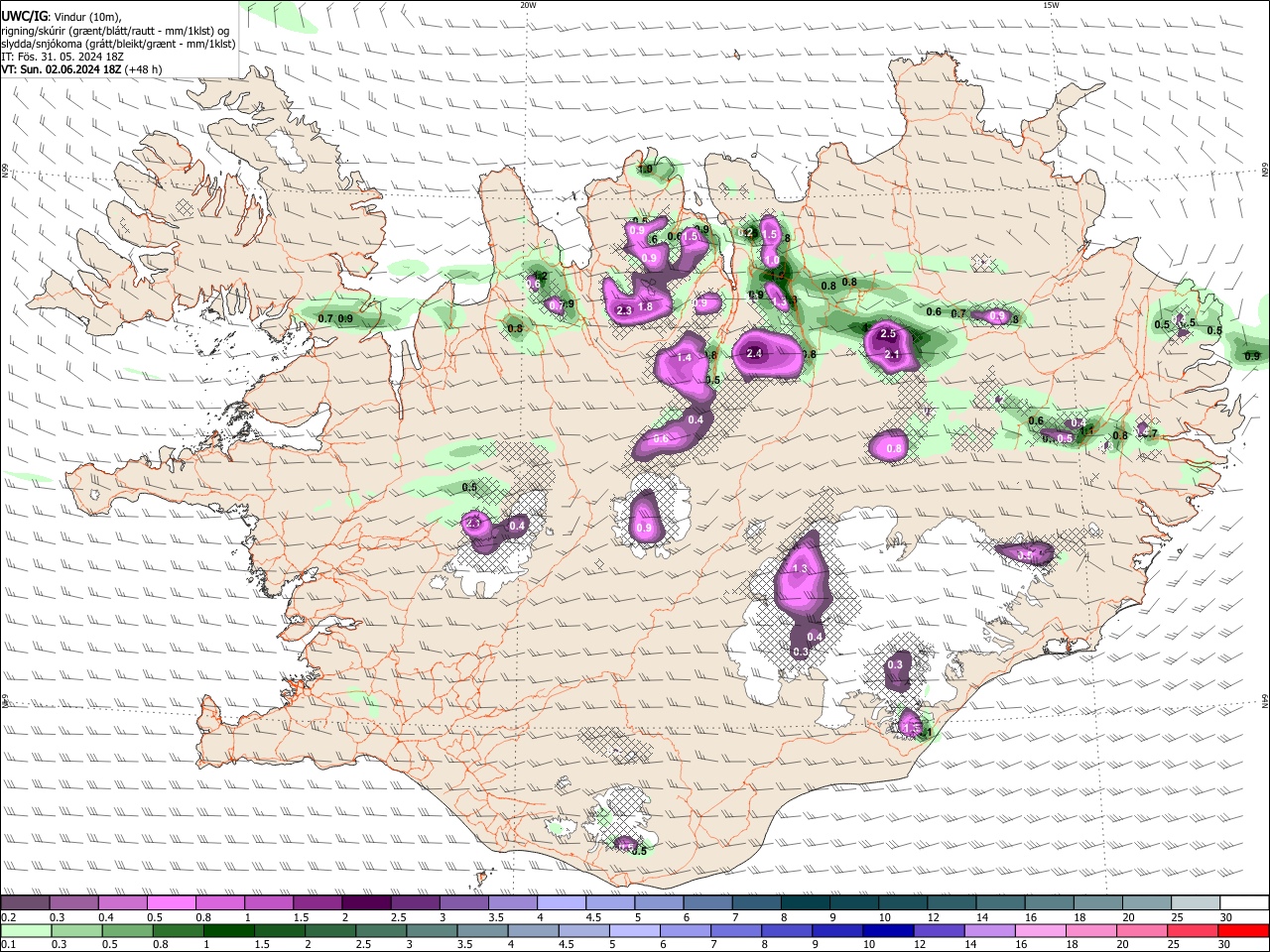Click the 'slydda/snjókoma' snow description line
This screenshot has height=952, width=1270.
click(x=118, y=44)
